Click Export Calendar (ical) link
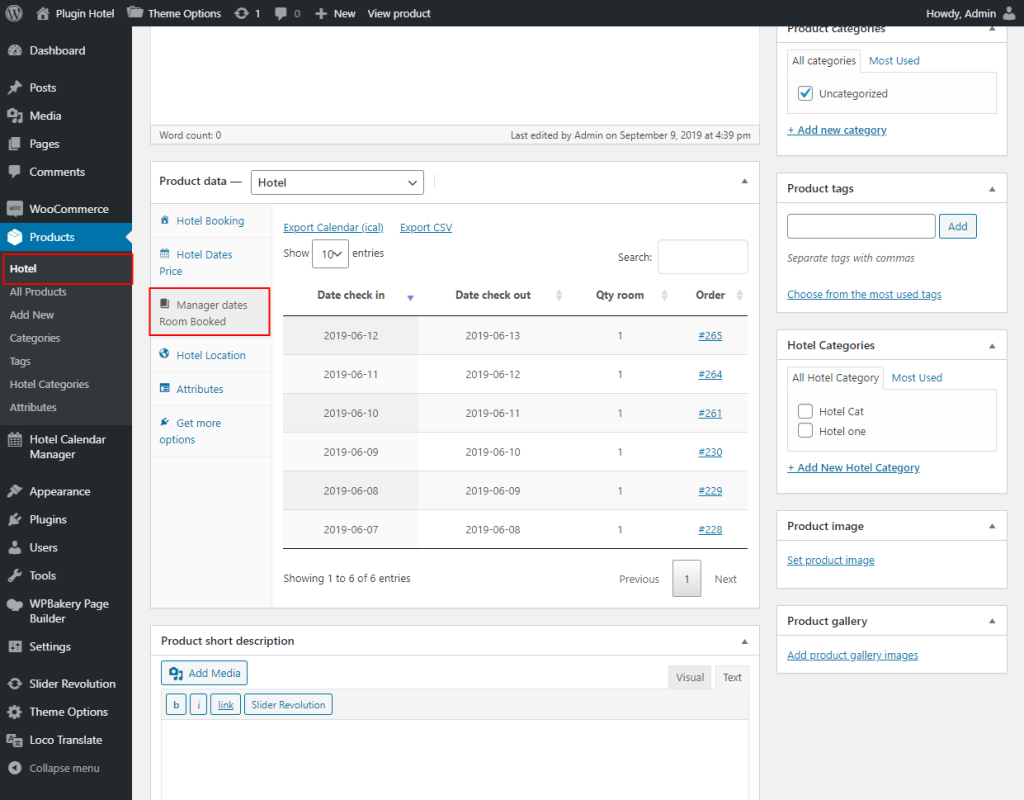 [x=333, y=227]
